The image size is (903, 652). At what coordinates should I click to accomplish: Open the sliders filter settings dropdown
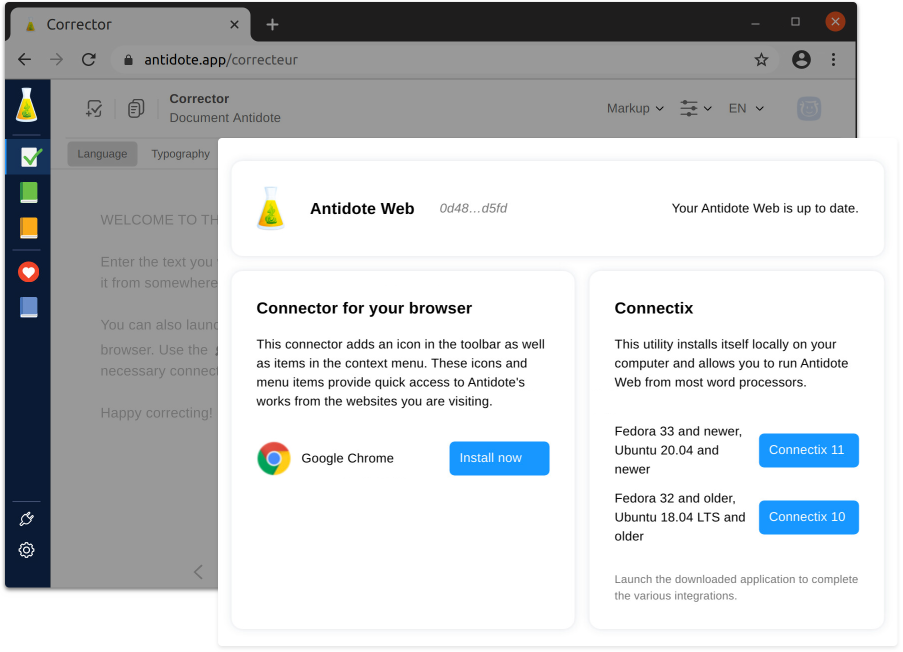pyautogui.click(x=695, y=108)
